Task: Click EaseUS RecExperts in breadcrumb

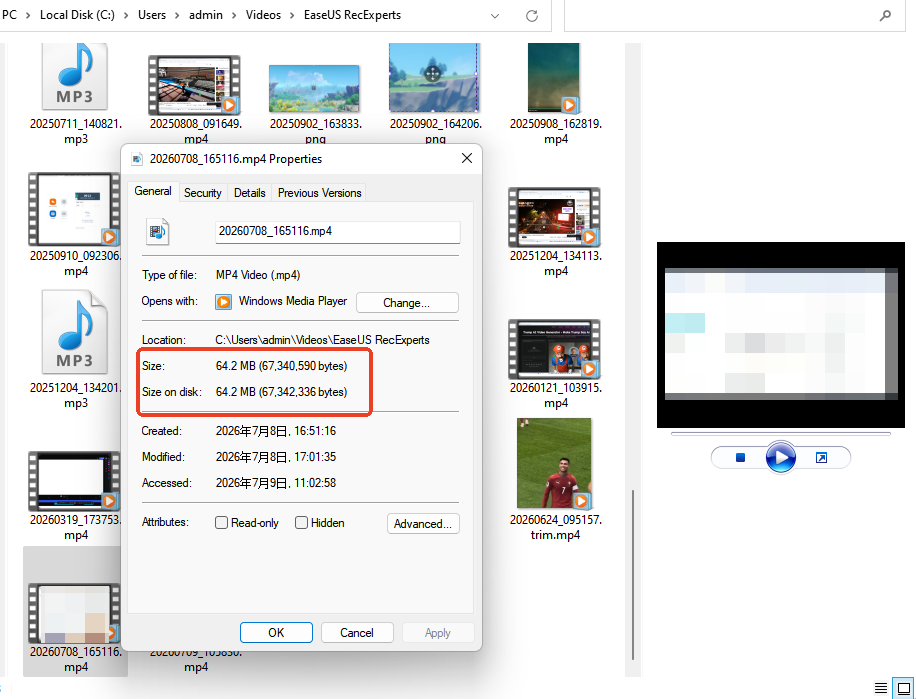Action: (352, 15)
